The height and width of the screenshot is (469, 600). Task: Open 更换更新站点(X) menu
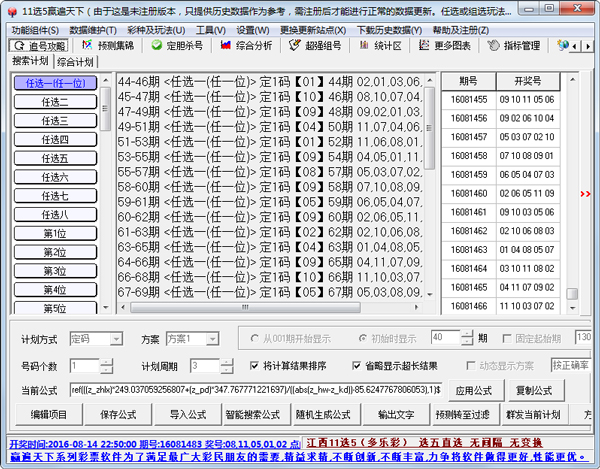coord(313,30)
